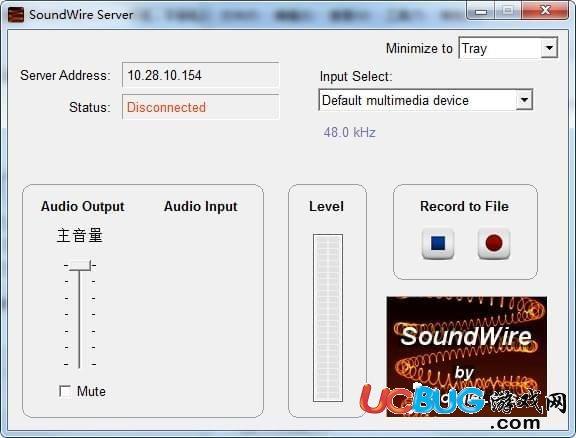Close the SoundWire Server window
This screenshot has width=576, height=438.
pos(545,10)
